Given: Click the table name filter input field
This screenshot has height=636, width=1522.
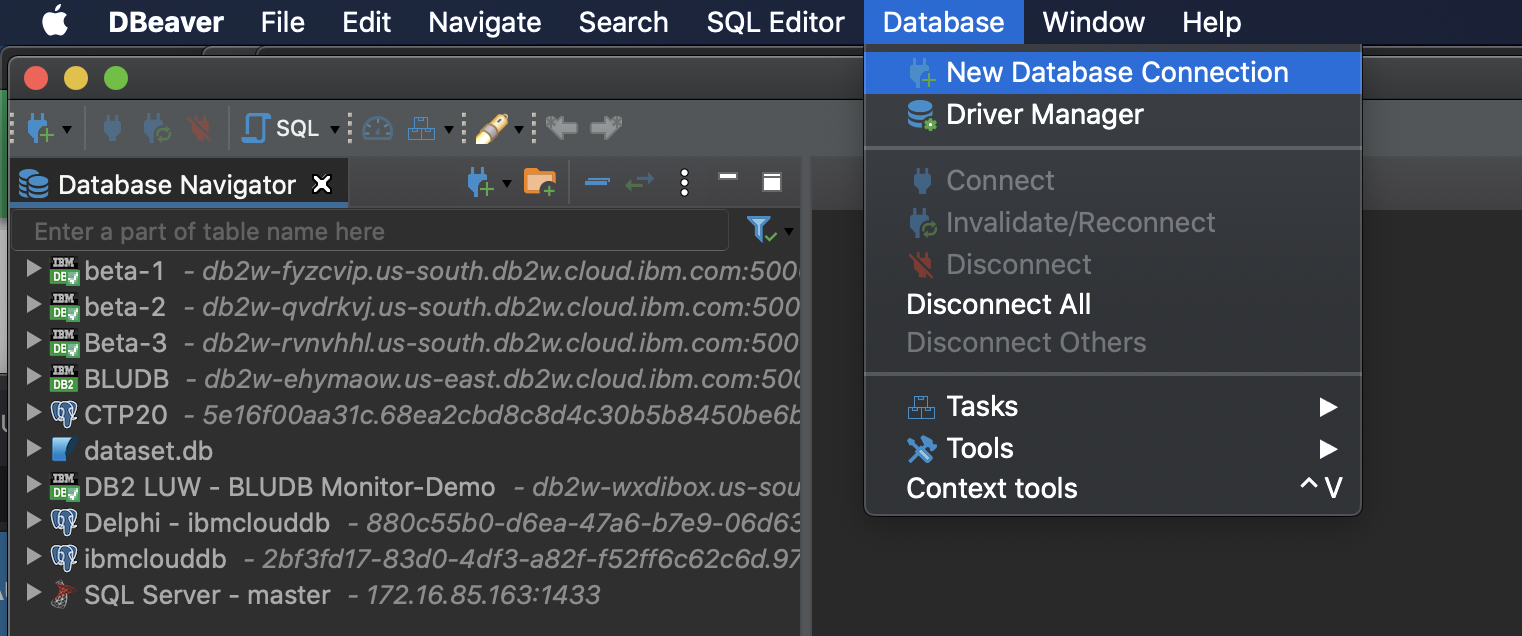Looking at the screenshot, I should click(x=370, y=231).
